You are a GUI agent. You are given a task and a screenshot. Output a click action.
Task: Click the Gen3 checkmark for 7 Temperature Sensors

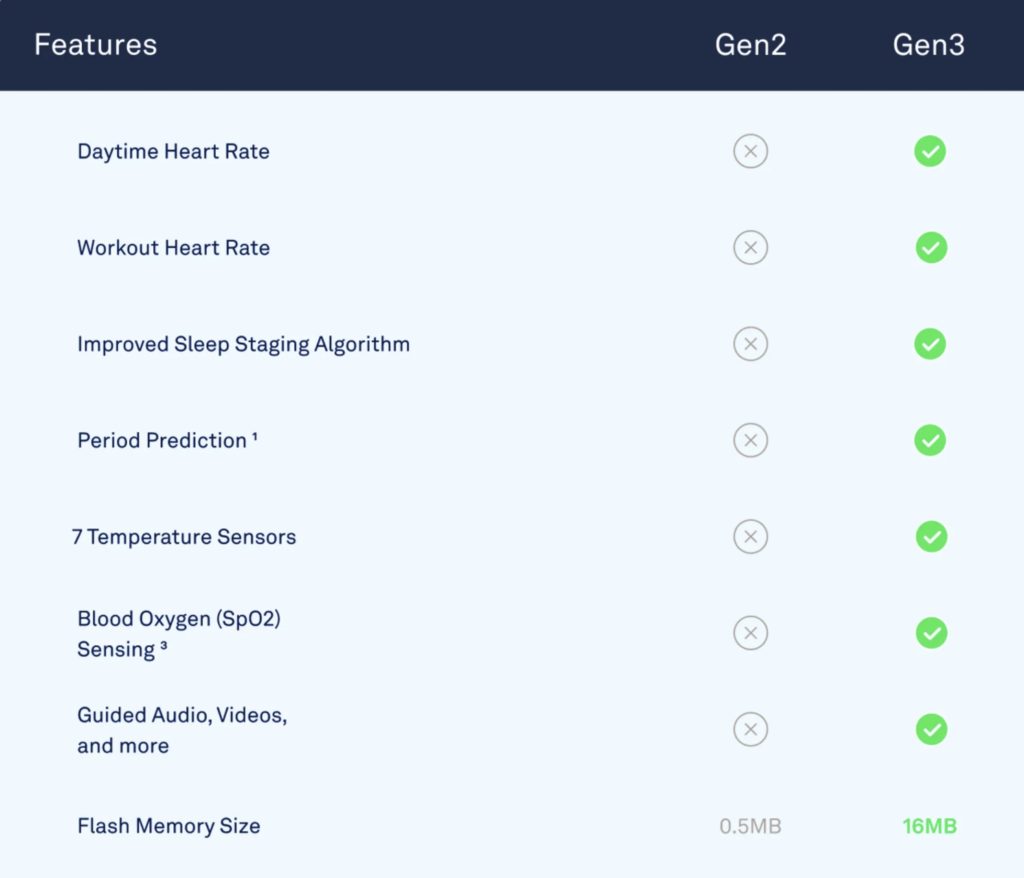point(931,537)
